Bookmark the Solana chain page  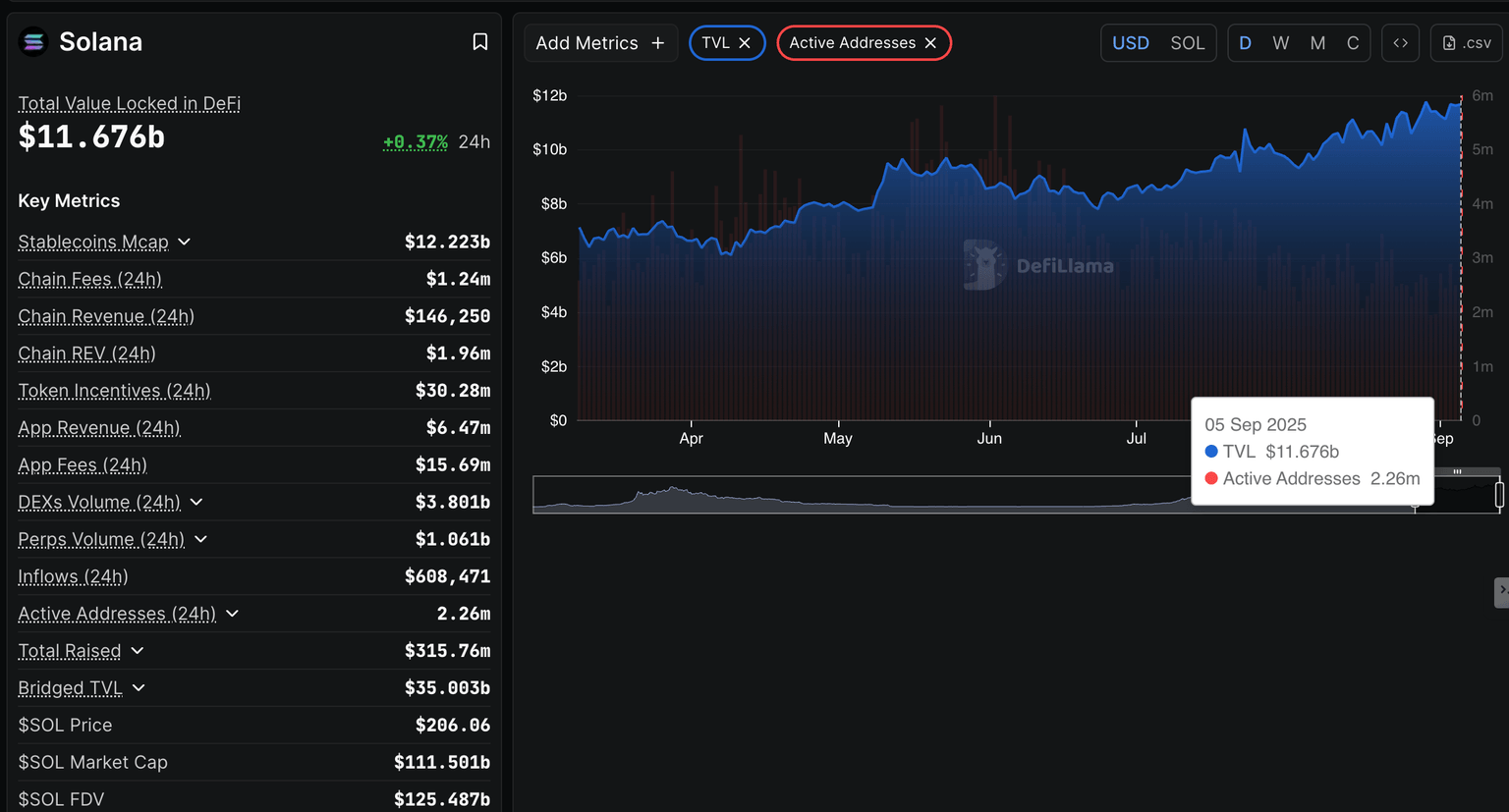(479, 41)
